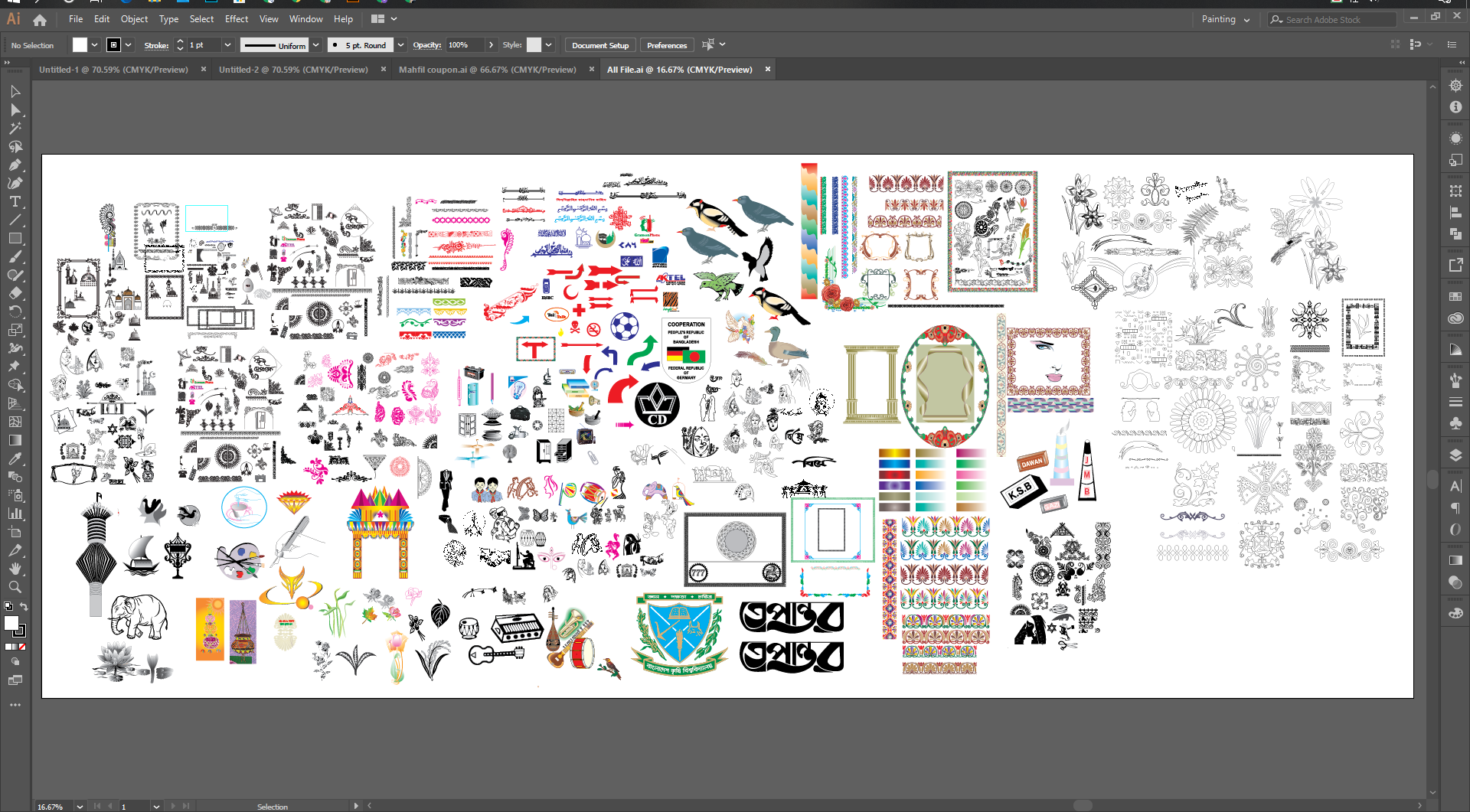Open the Uniform variable width profile dropdown
Viewport: 1470px width, 812px height.
315,45
